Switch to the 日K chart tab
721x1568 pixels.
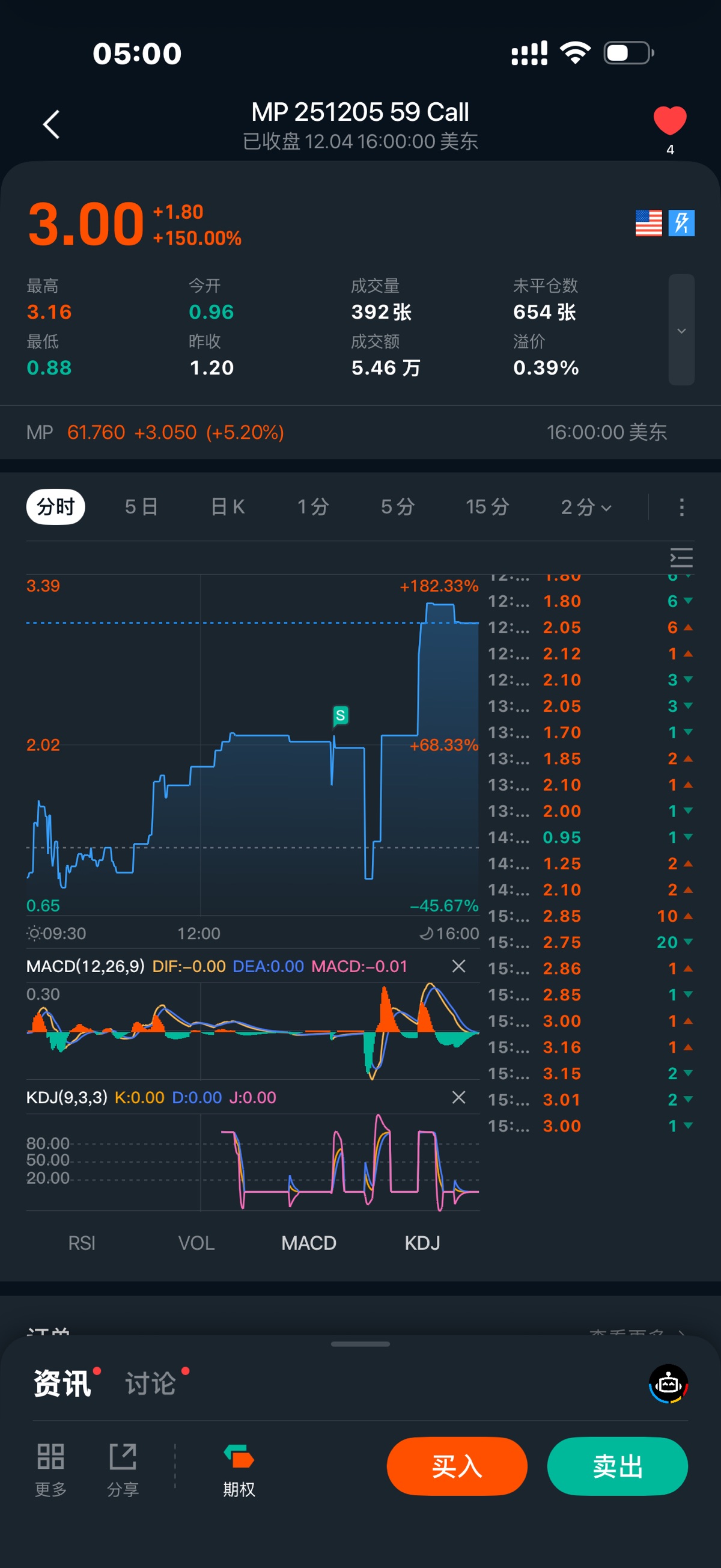click(x=228, y=507)
